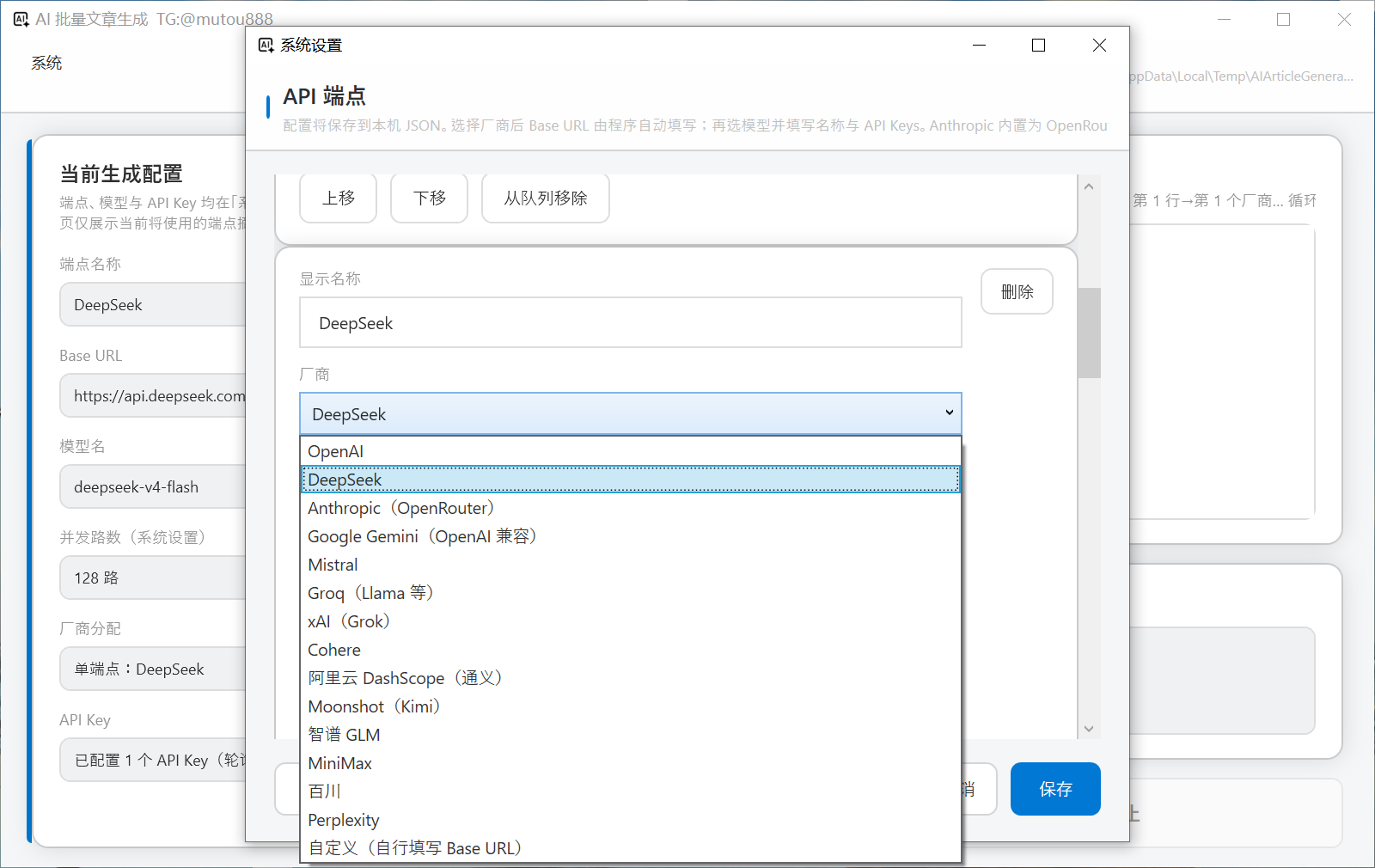This screenshot has height=868, width=1375.
Task: Open the 系统 menu in main window
Action: [46, 63]
